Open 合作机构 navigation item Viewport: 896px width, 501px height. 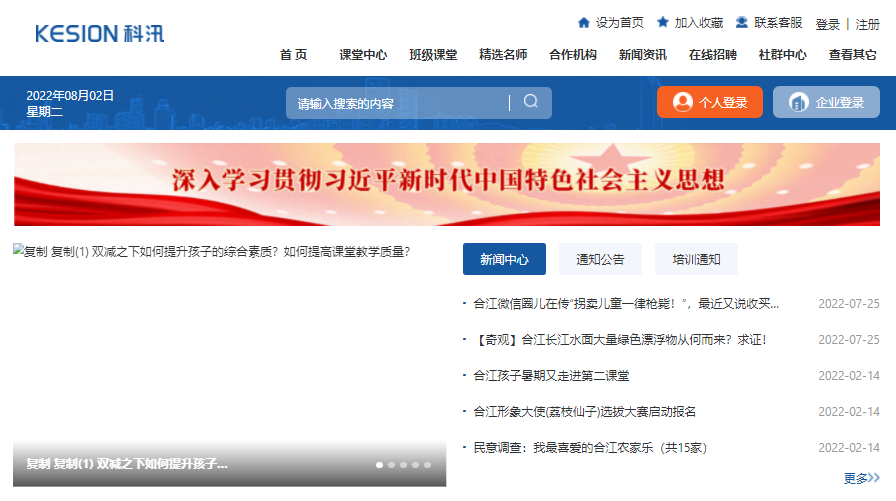pyautogui.click(x=573, y=55)
